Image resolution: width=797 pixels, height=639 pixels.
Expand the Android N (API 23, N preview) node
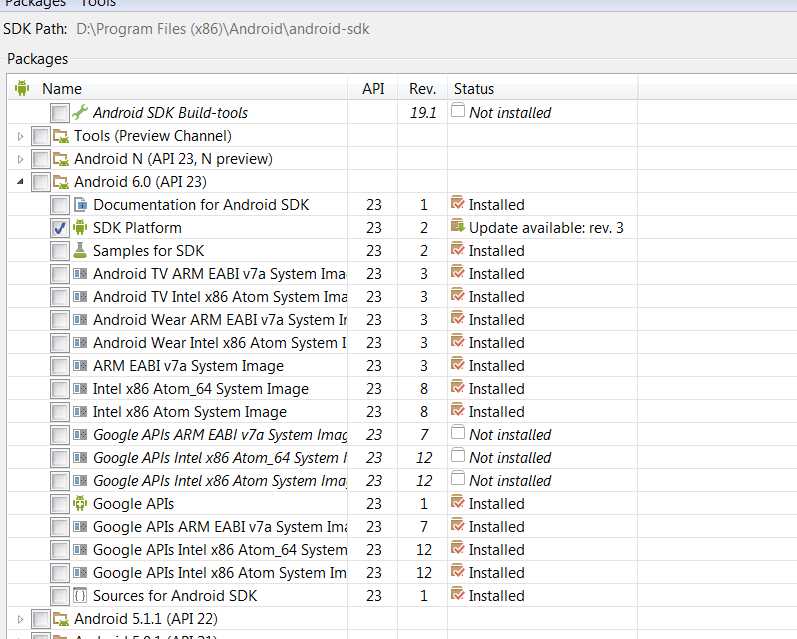[20, 159]
